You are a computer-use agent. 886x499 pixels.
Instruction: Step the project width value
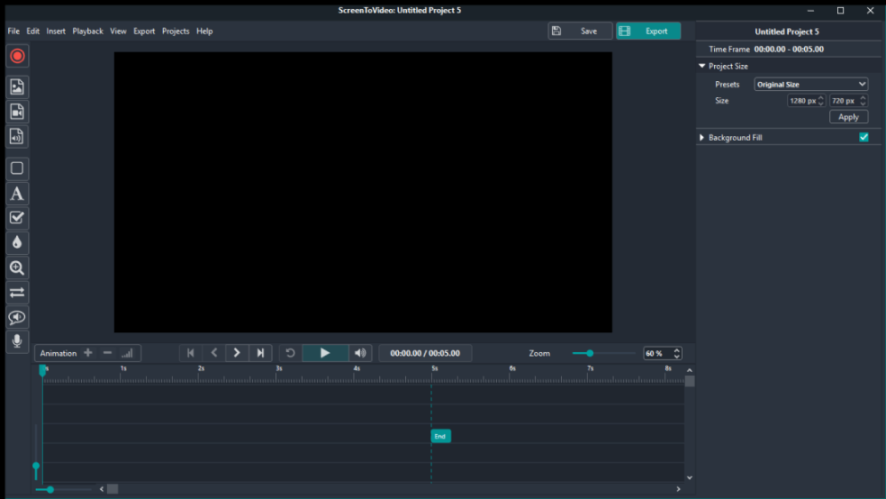[x=821, y=101]
